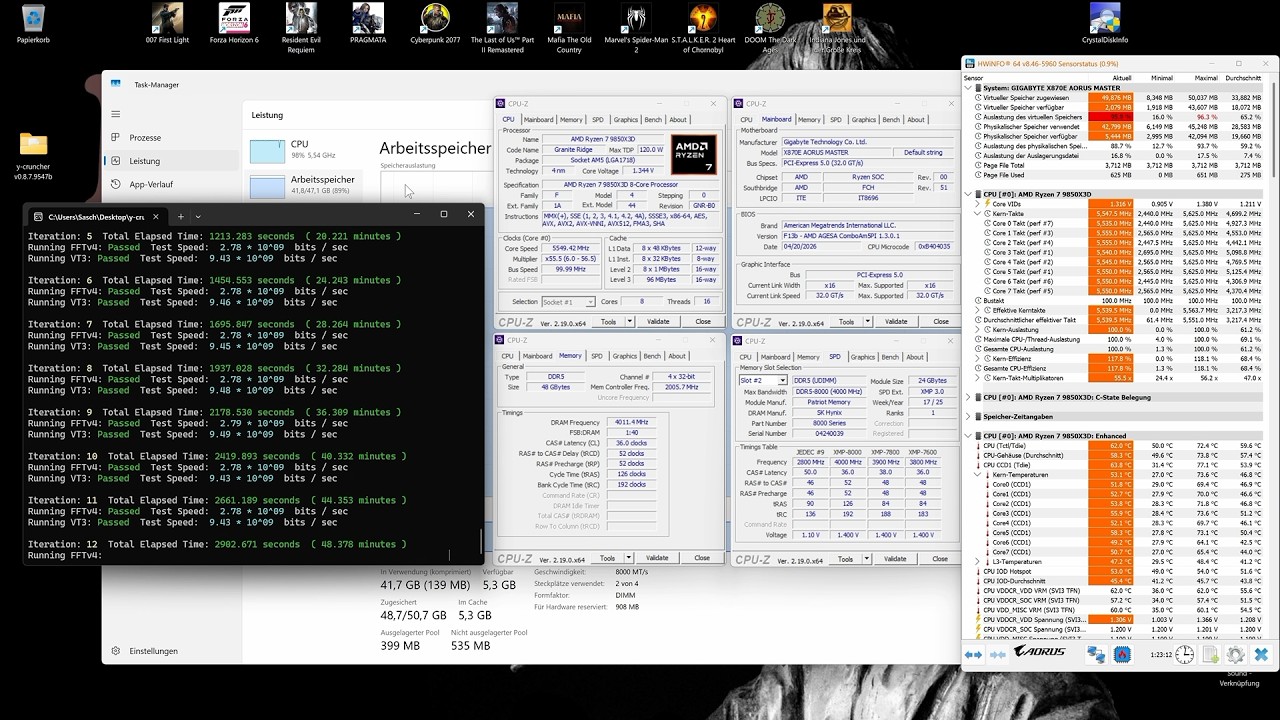1280x720 pixels.
Task: Collapse Kern-Takte sensor tree
Action: tap(978, 213)
